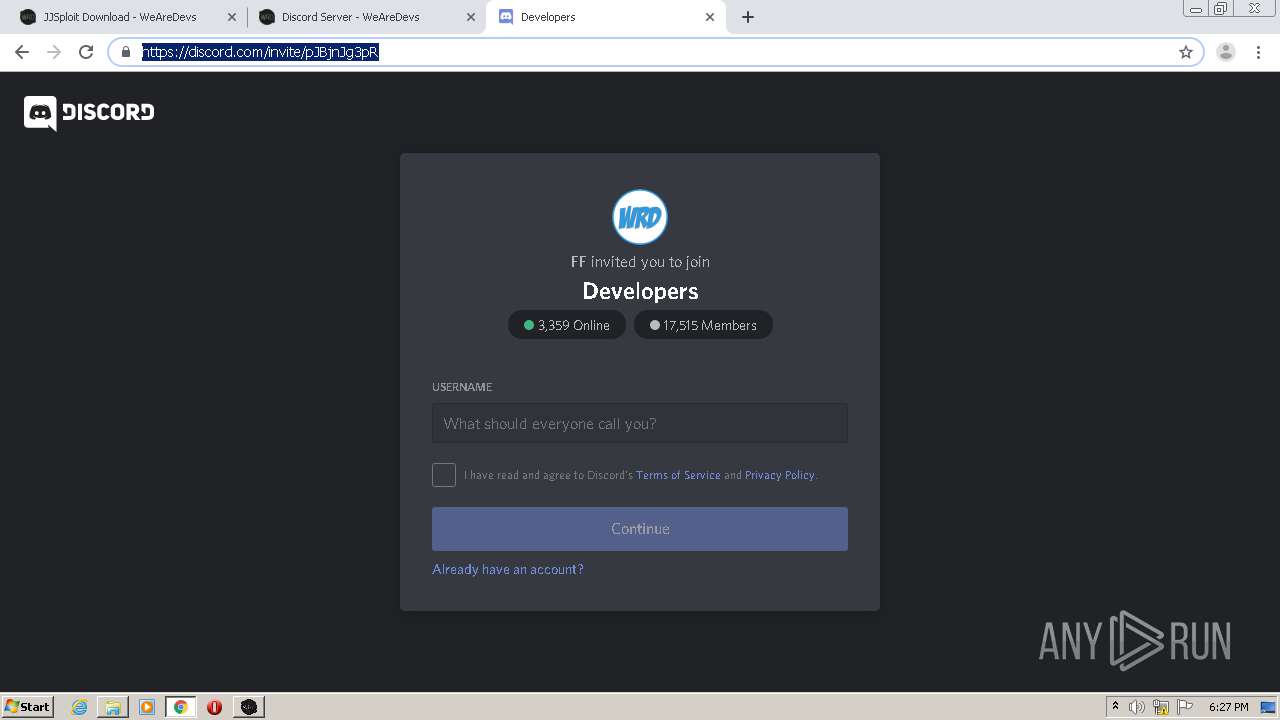The width and height of the screenshot is (1280, 720).
Task: Click the 6:27 PM clock
Action: coord(1228,707)
